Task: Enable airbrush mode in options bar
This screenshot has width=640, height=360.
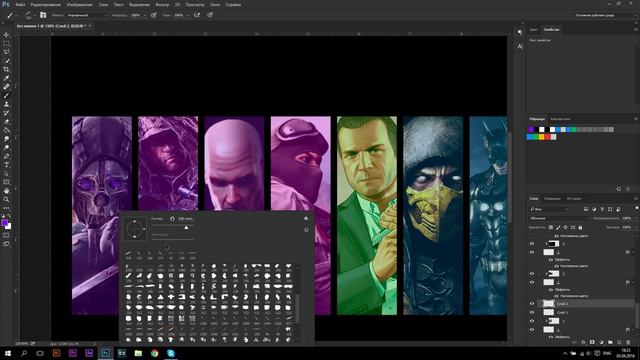Action: pos(197,15)
